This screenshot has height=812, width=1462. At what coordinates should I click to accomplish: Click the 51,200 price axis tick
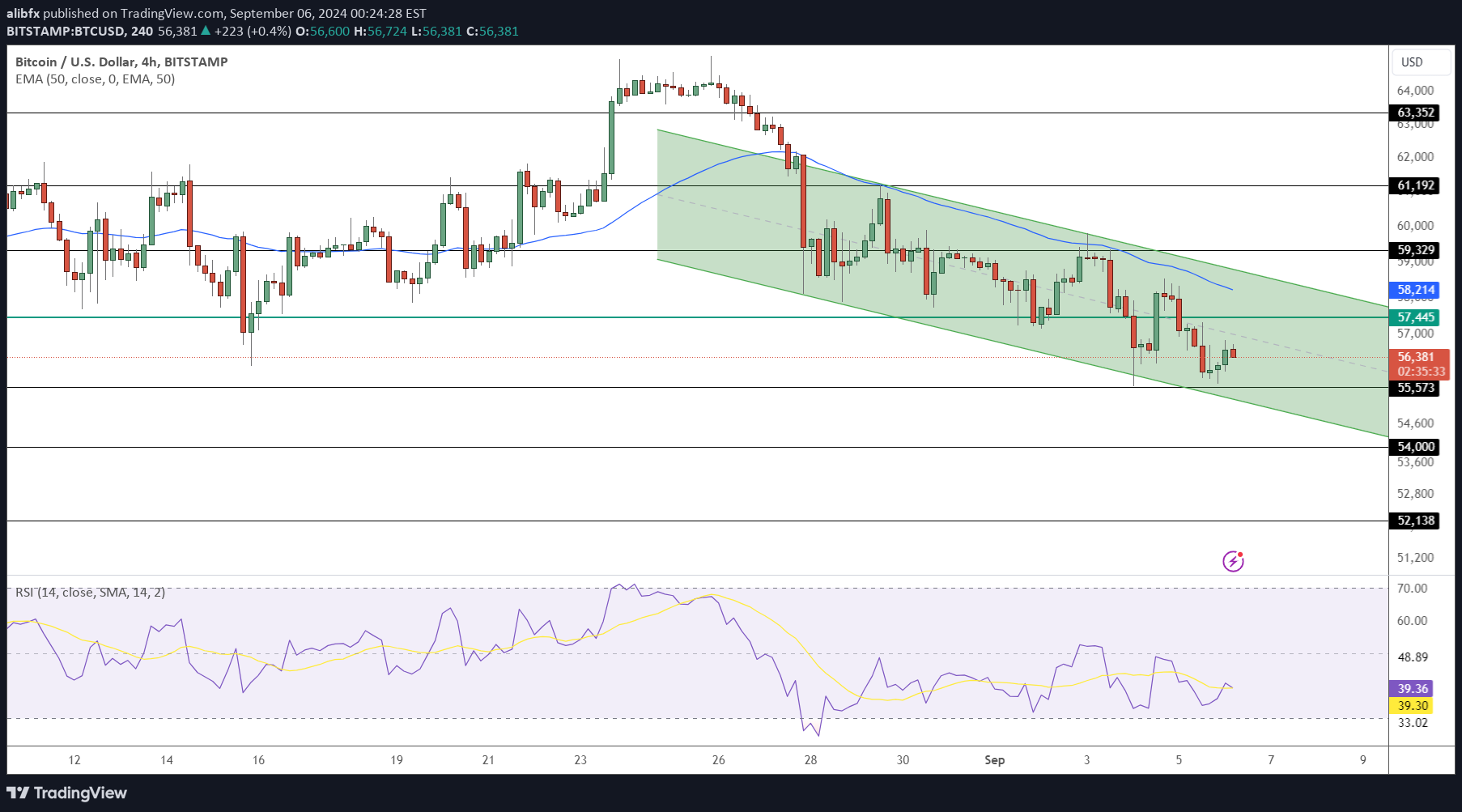[1416, 558]
